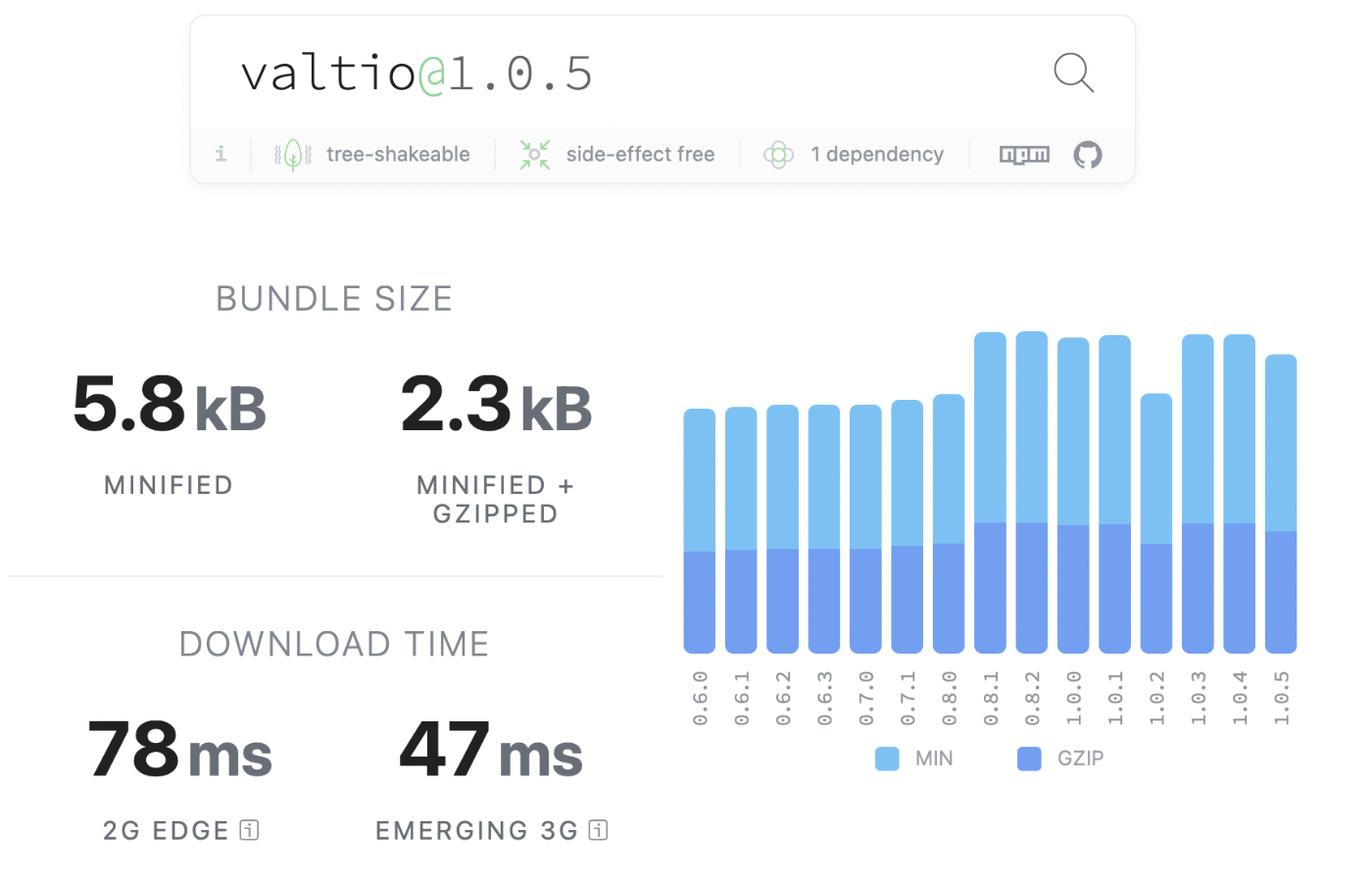Select the 0.8.2 version bar

[x=1032, y=492]
